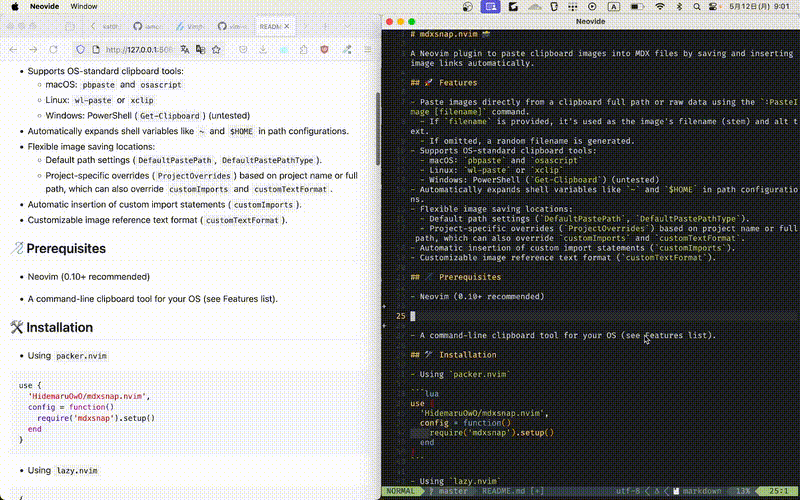Click the NORMAL mode indicator in Neovide statusline
800x500 pixels.
tap(401, 491)
